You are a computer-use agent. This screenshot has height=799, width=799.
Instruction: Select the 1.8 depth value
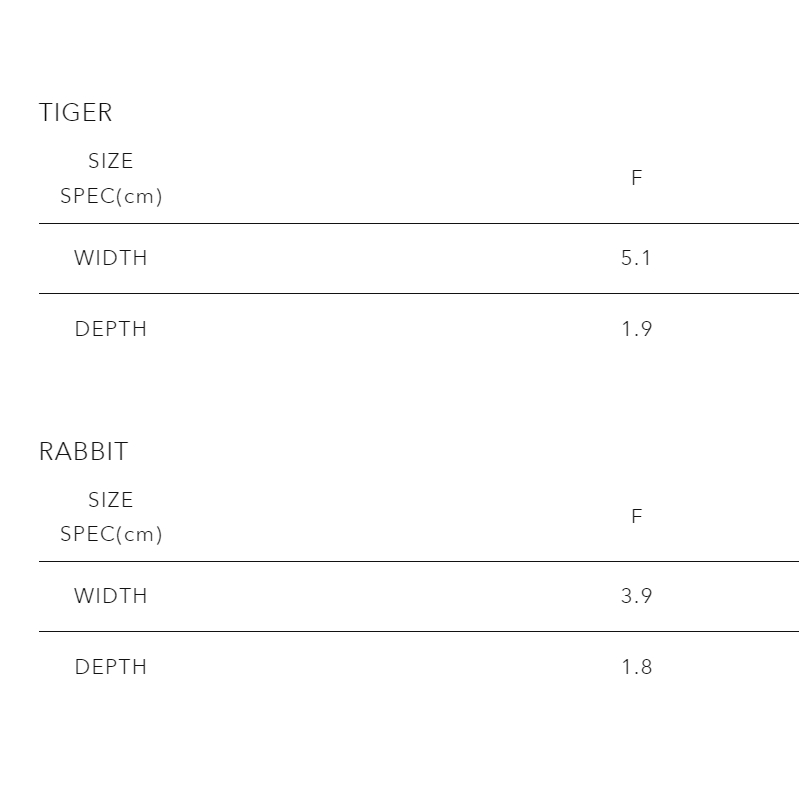coord(636,667)
